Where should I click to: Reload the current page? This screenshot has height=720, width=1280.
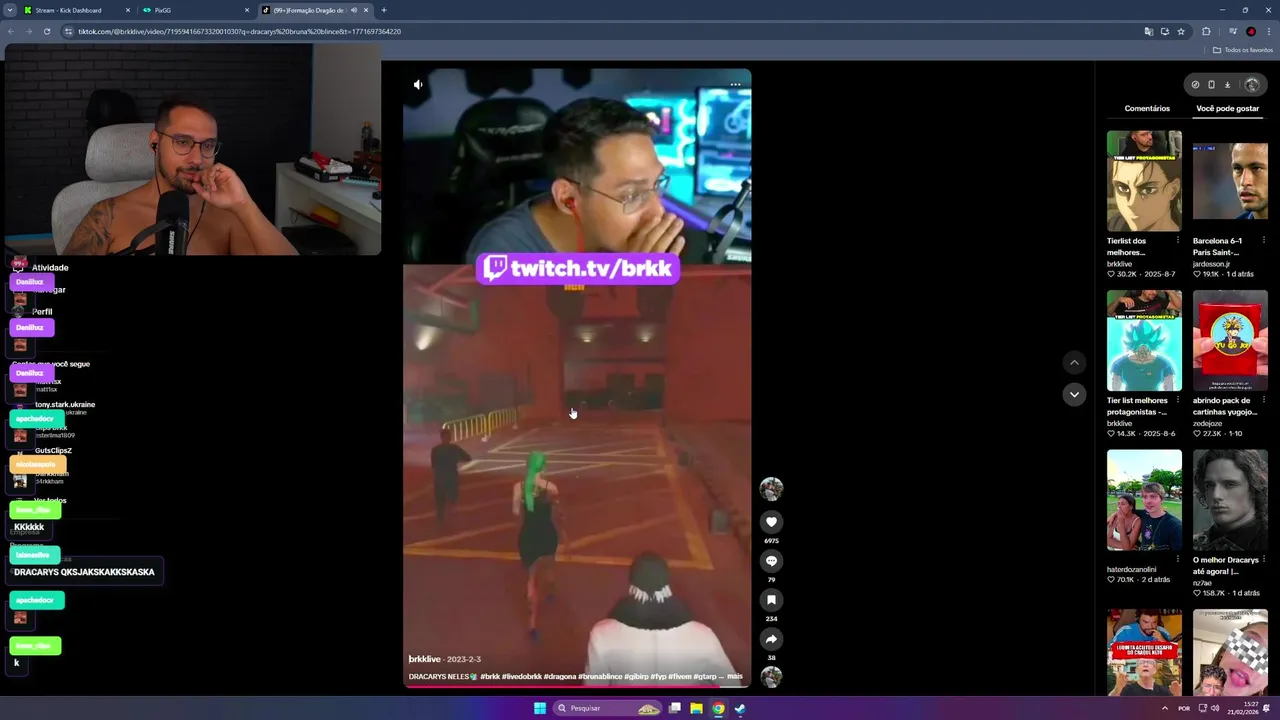pos(46,31)
